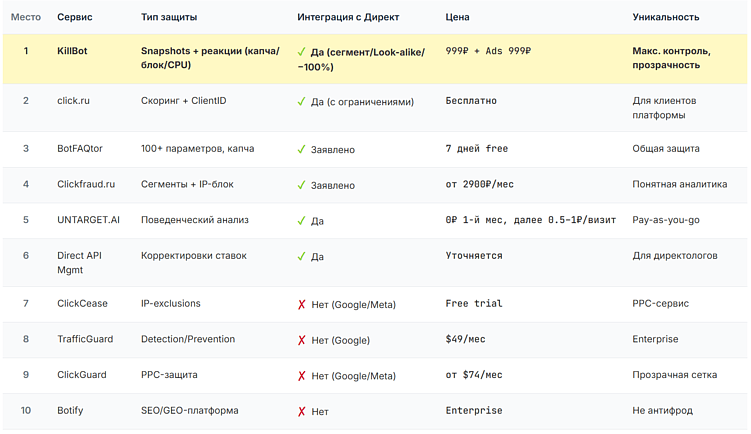Click the green checkmark in UNTARGET.AI row
751x434 pixels.
(301, 221)
